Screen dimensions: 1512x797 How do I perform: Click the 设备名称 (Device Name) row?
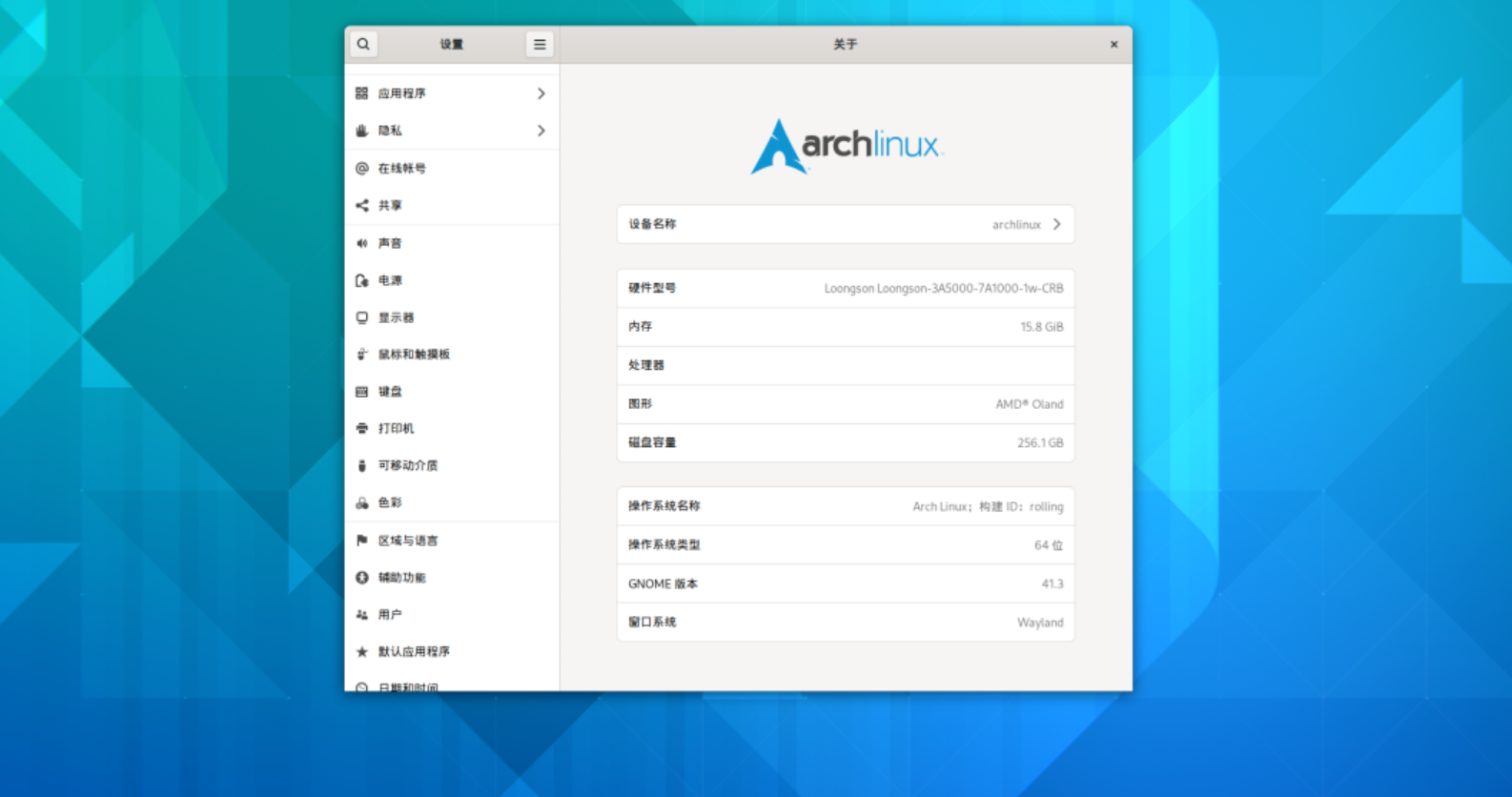coord(845,224)
